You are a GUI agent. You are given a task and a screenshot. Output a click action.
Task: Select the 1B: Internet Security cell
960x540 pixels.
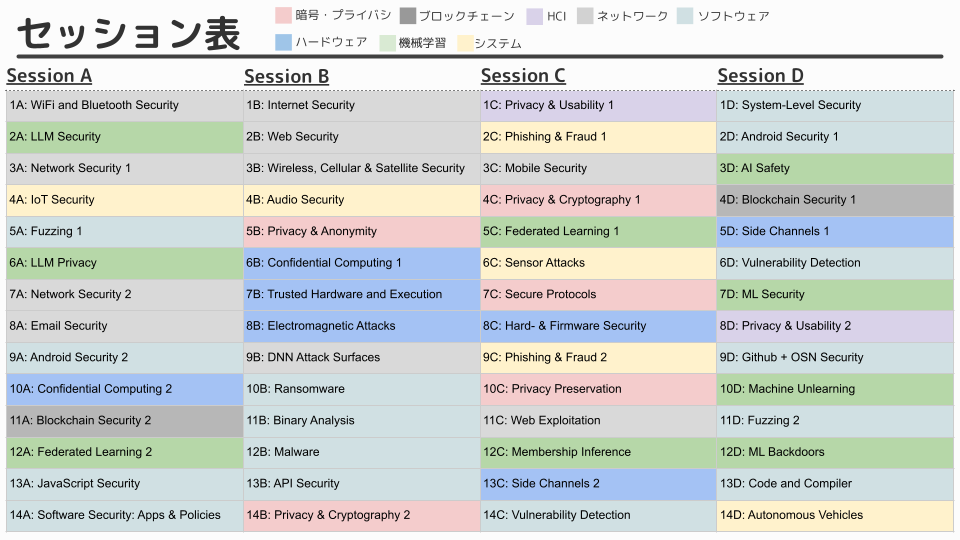click(362, 105)
